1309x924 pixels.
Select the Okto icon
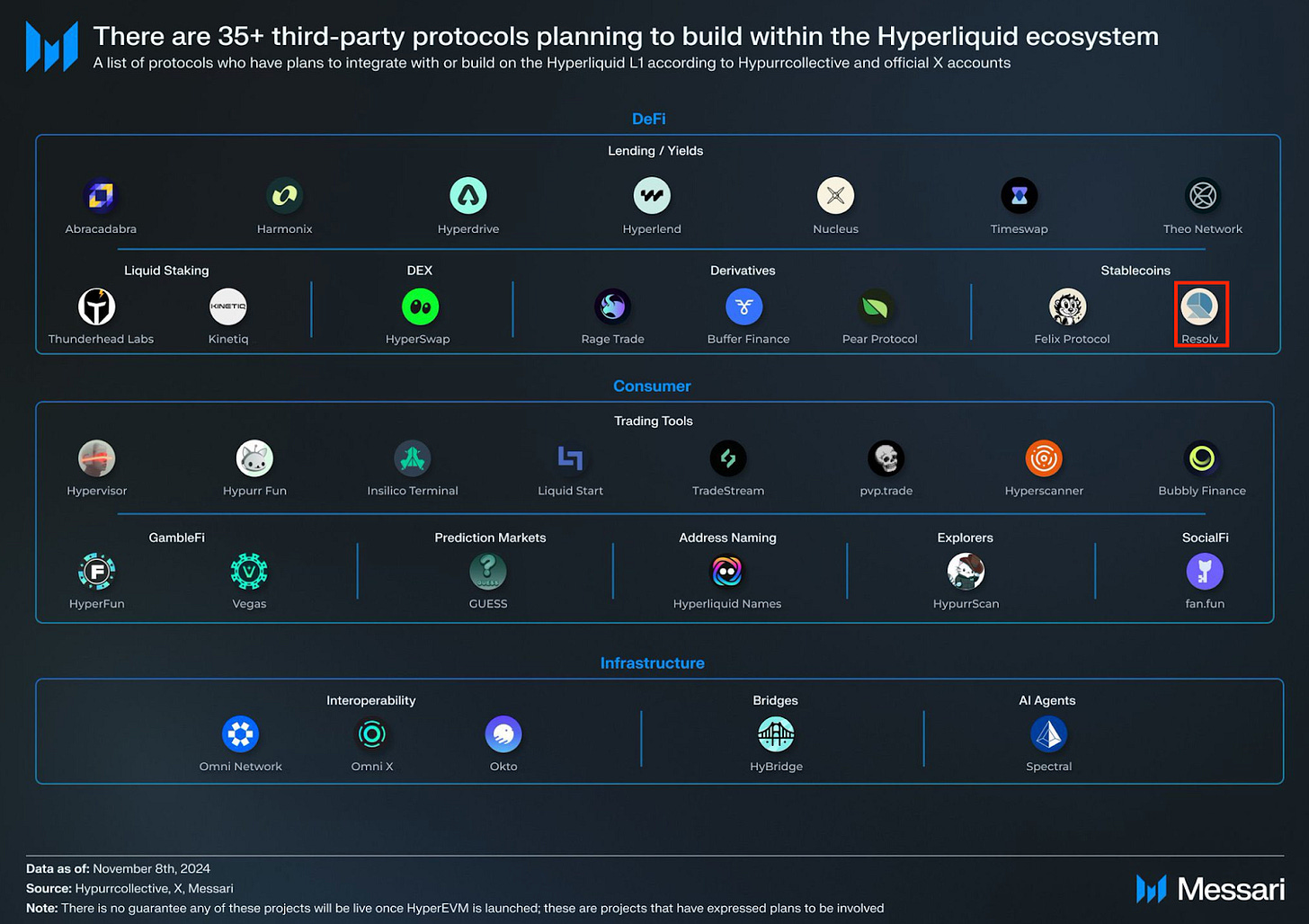point(503,734)
